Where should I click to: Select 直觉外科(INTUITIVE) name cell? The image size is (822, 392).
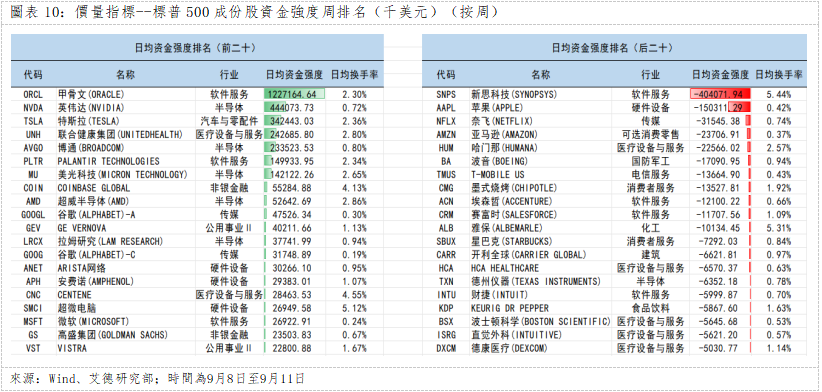[516, 335]
